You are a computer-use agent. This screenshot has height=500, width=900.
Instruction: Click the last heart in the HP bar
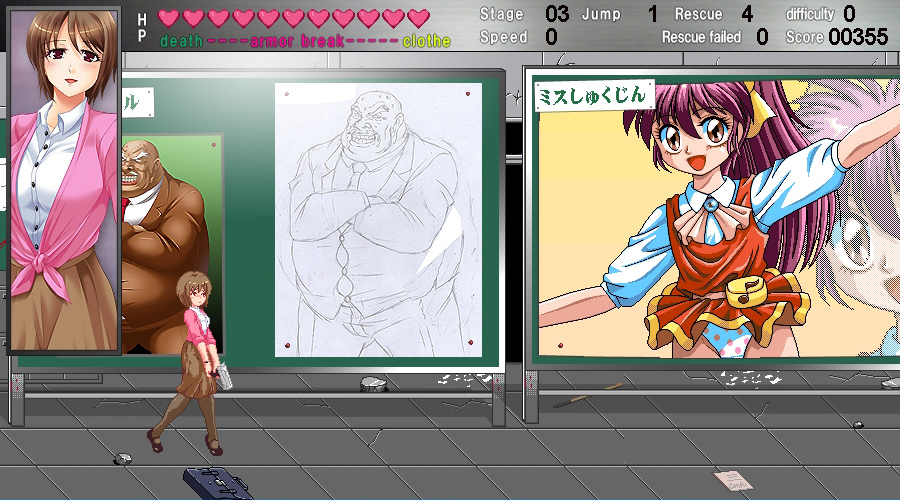pos(418,17)
